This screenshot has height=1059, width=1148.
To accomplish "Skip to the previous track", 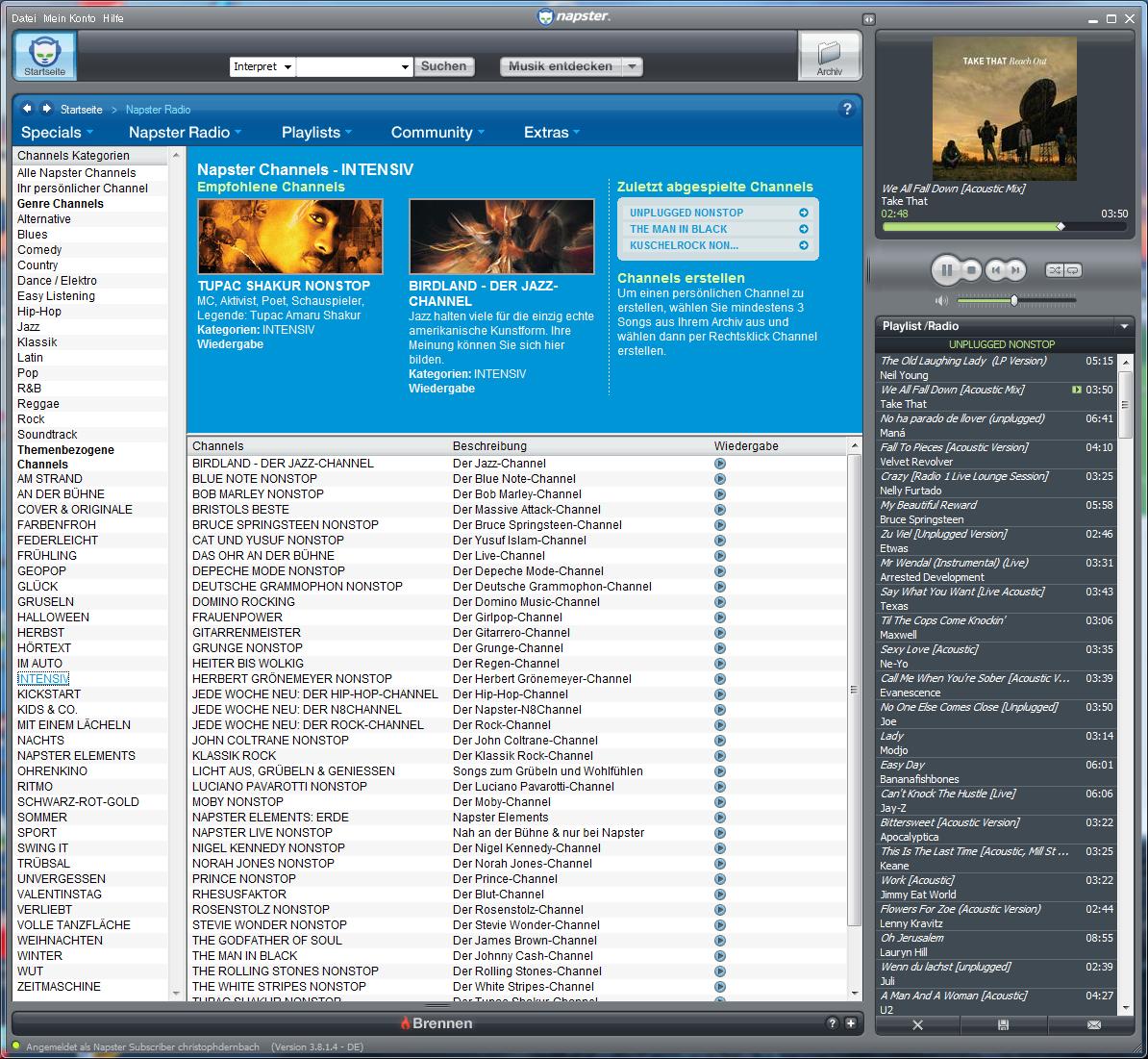I will (x=995, y=270).
